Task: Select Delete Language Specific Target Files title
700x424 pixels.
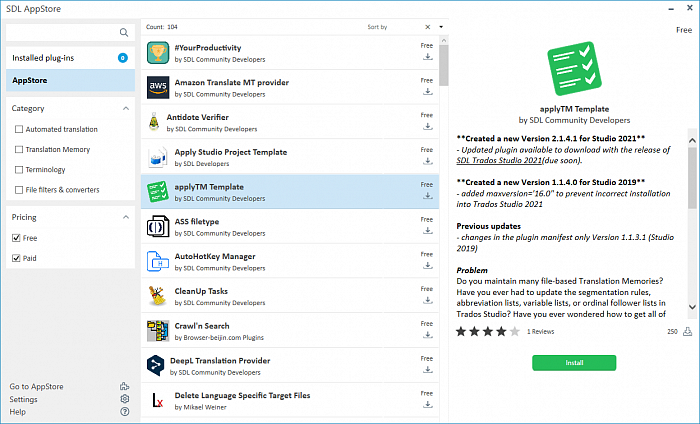Action: (x=242, y=395)
